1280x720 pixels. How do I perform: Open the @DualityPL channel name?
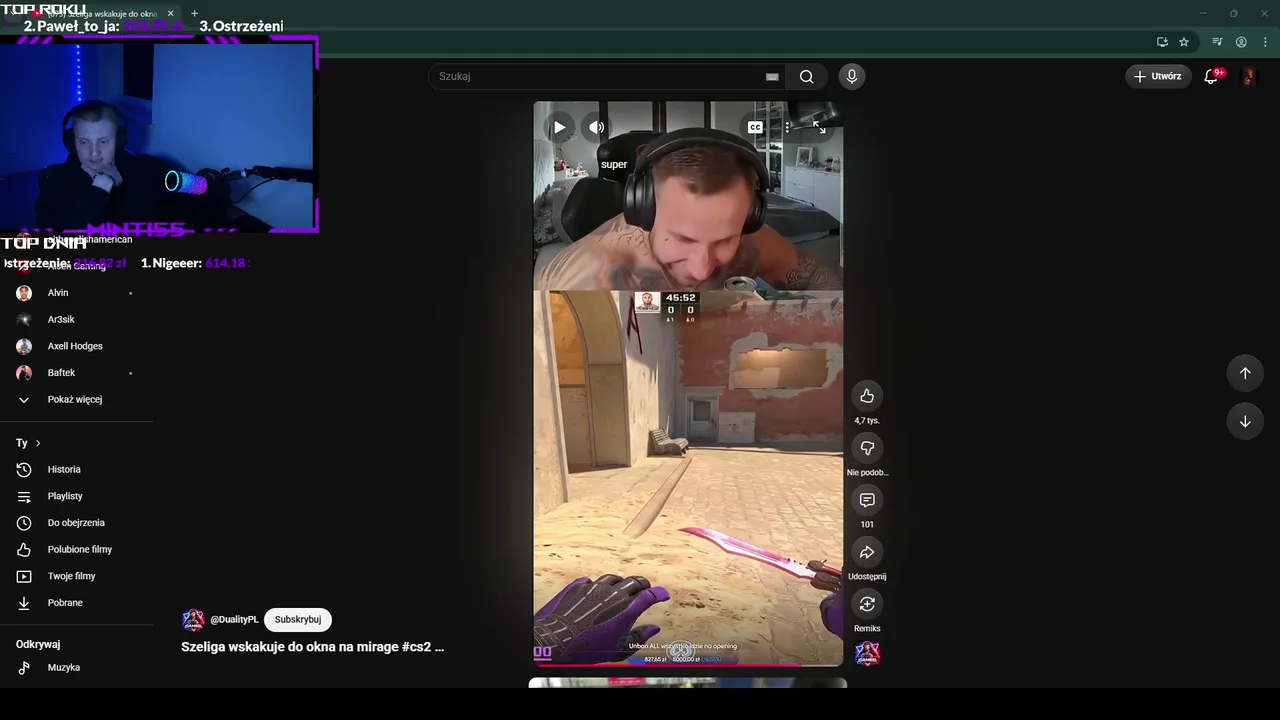point(234,620)
